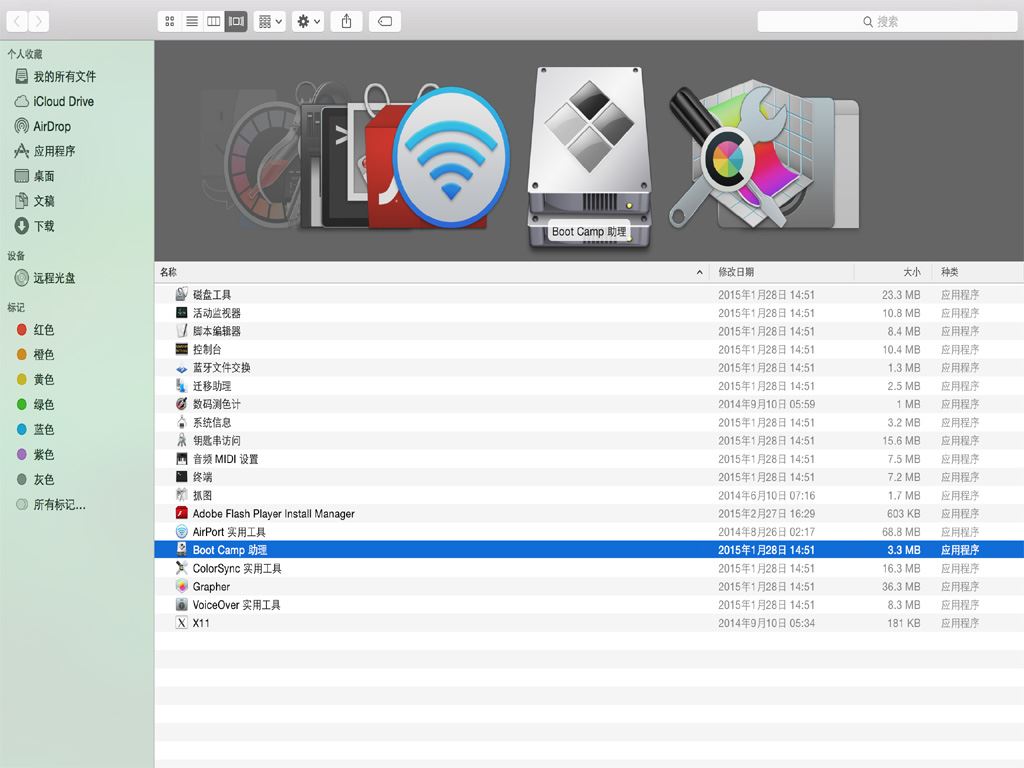This screenshot has height=768, width=1024.
Task: Switch to icon view in toolbar
Action: click(170, 22)
